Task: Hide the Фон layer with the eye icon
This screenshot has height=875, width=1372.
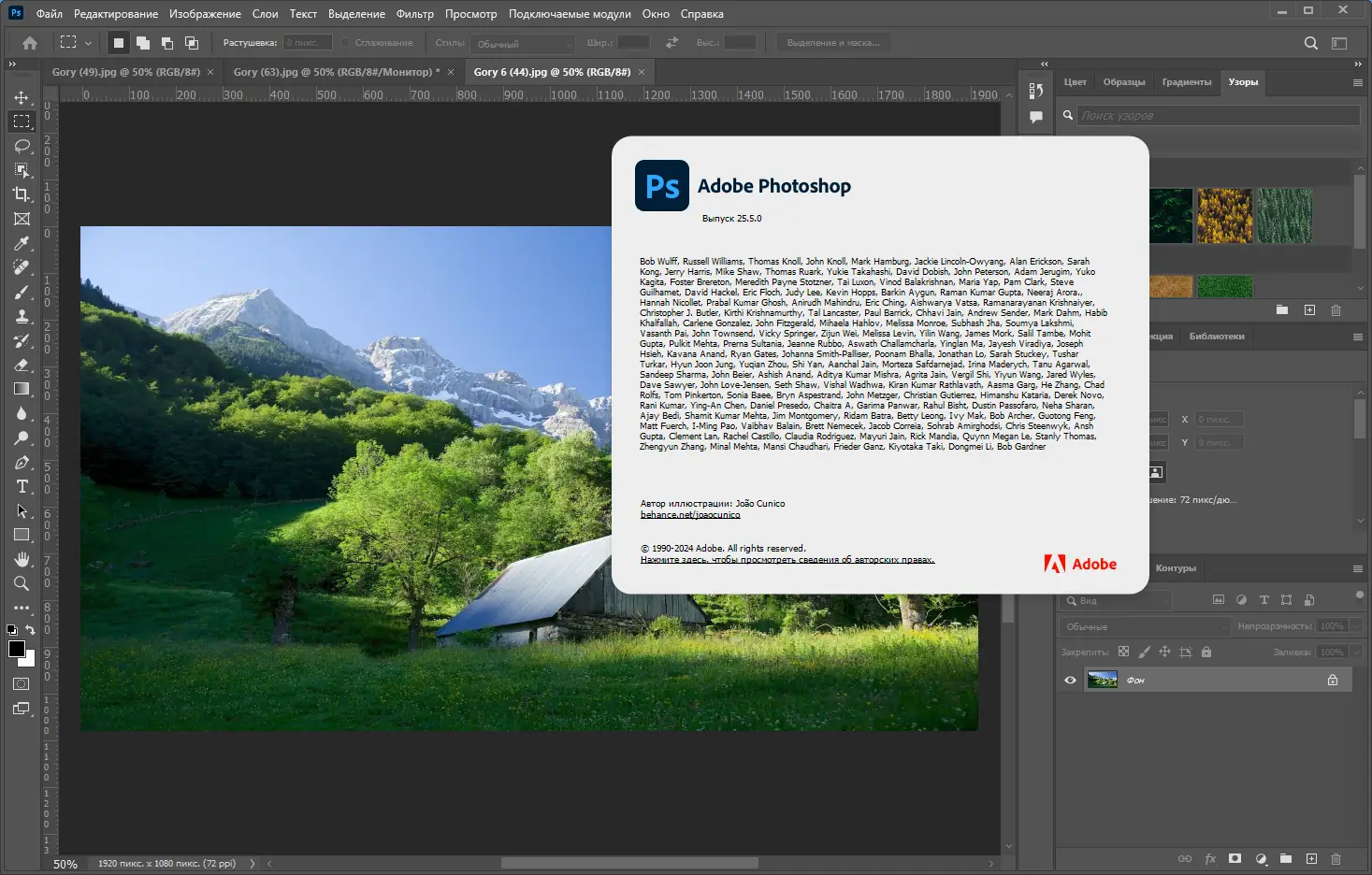Action: [x=1070, y=680]
